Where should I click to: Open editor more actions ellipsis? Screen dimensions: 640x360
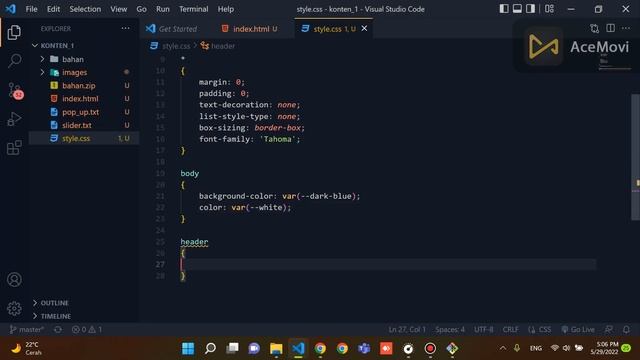[626, 28]
